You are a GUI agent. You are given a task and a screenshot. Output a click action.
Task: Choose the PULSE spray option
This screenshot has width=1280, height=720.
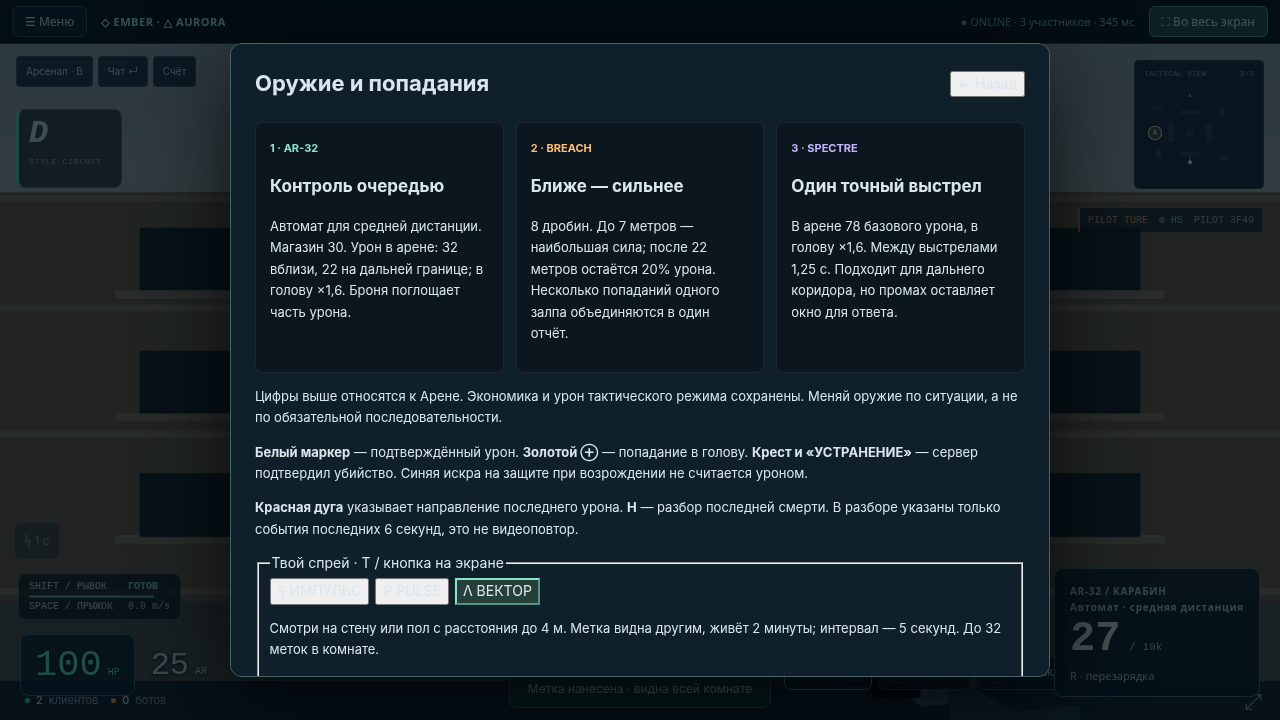[412, 591]
